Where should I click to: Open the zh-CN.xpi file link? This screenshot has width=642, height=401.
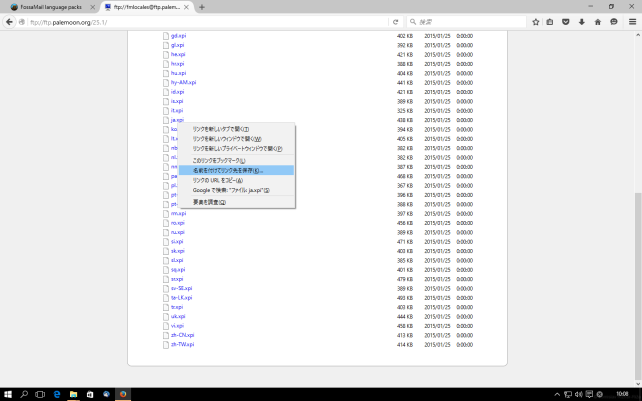[x=183, y=335]
